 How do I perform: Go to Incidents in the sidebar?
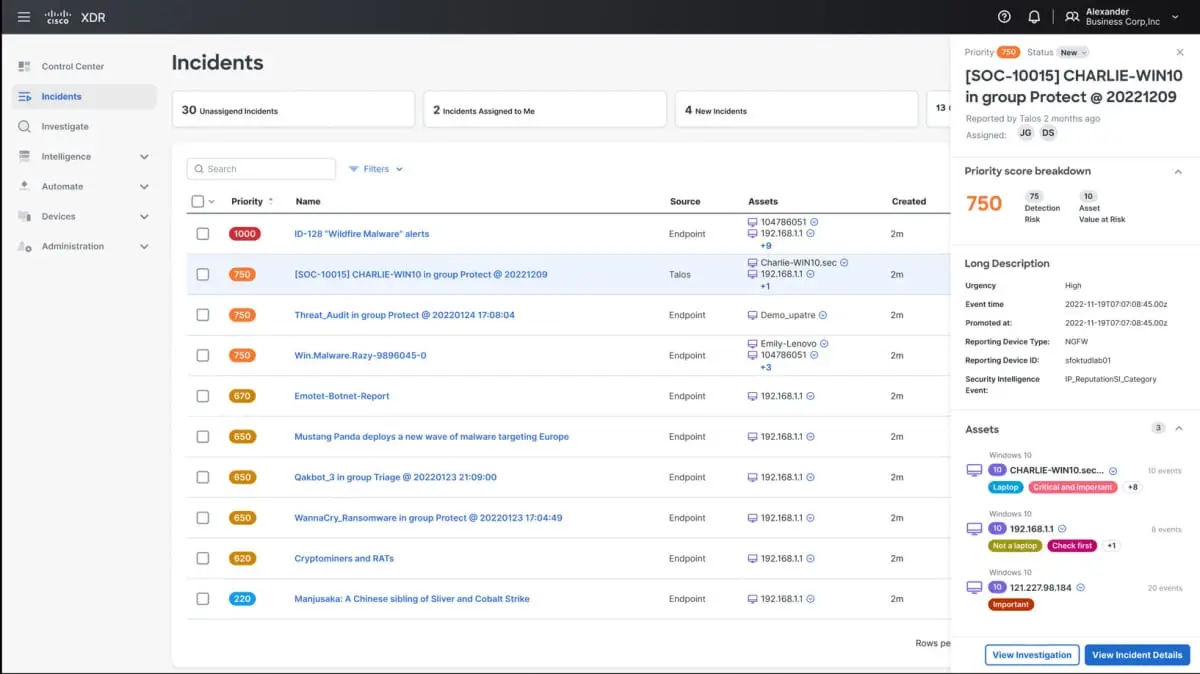[x=61, y=97]
